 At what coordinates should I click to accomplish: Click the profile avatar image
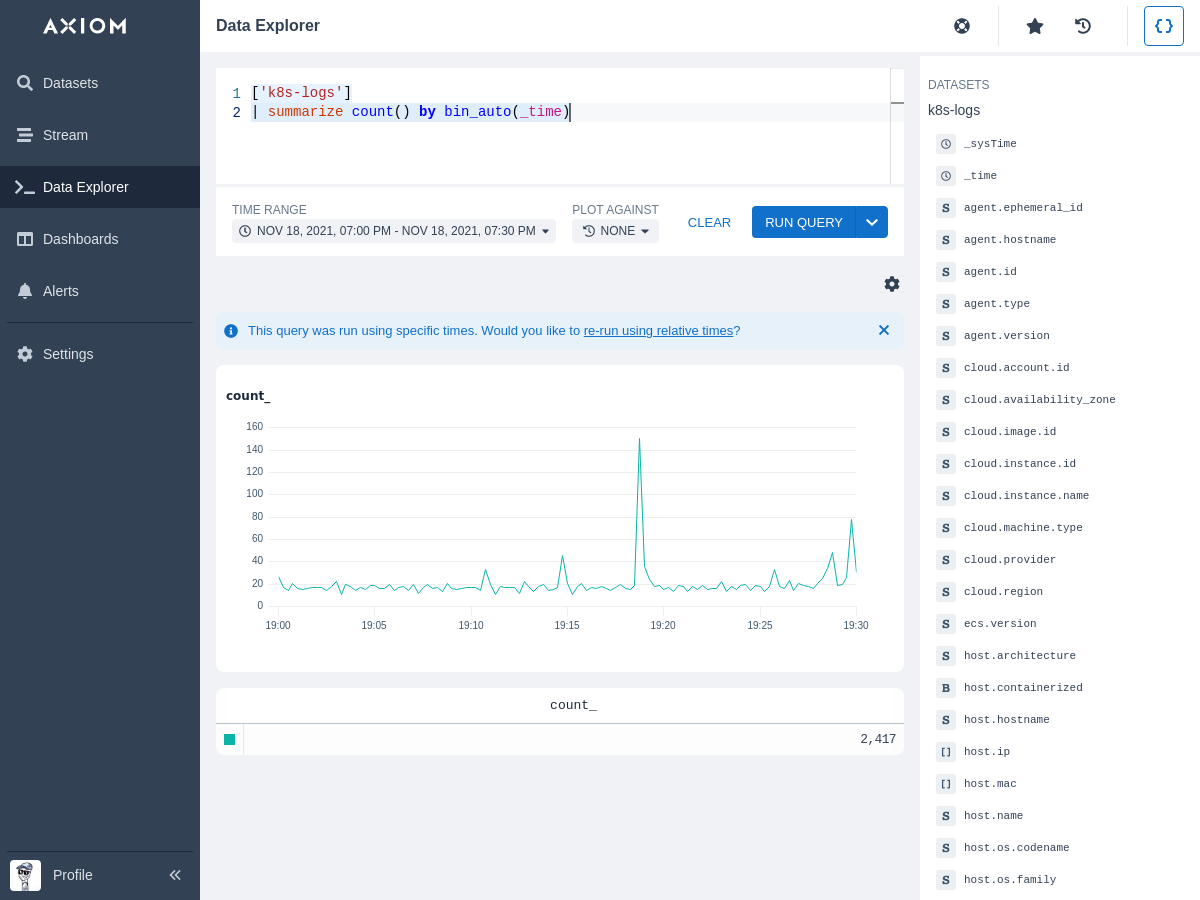(x=25, y=875)
